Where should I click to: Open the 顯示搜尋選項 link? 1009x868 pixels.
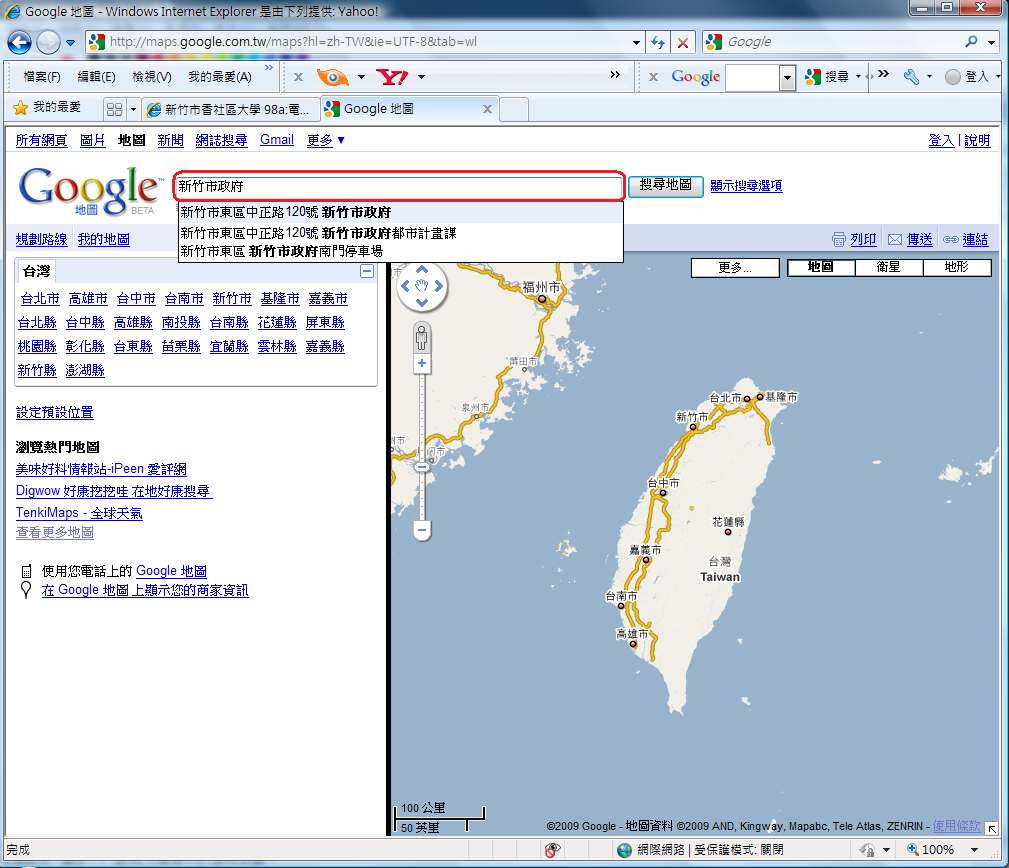746,186
